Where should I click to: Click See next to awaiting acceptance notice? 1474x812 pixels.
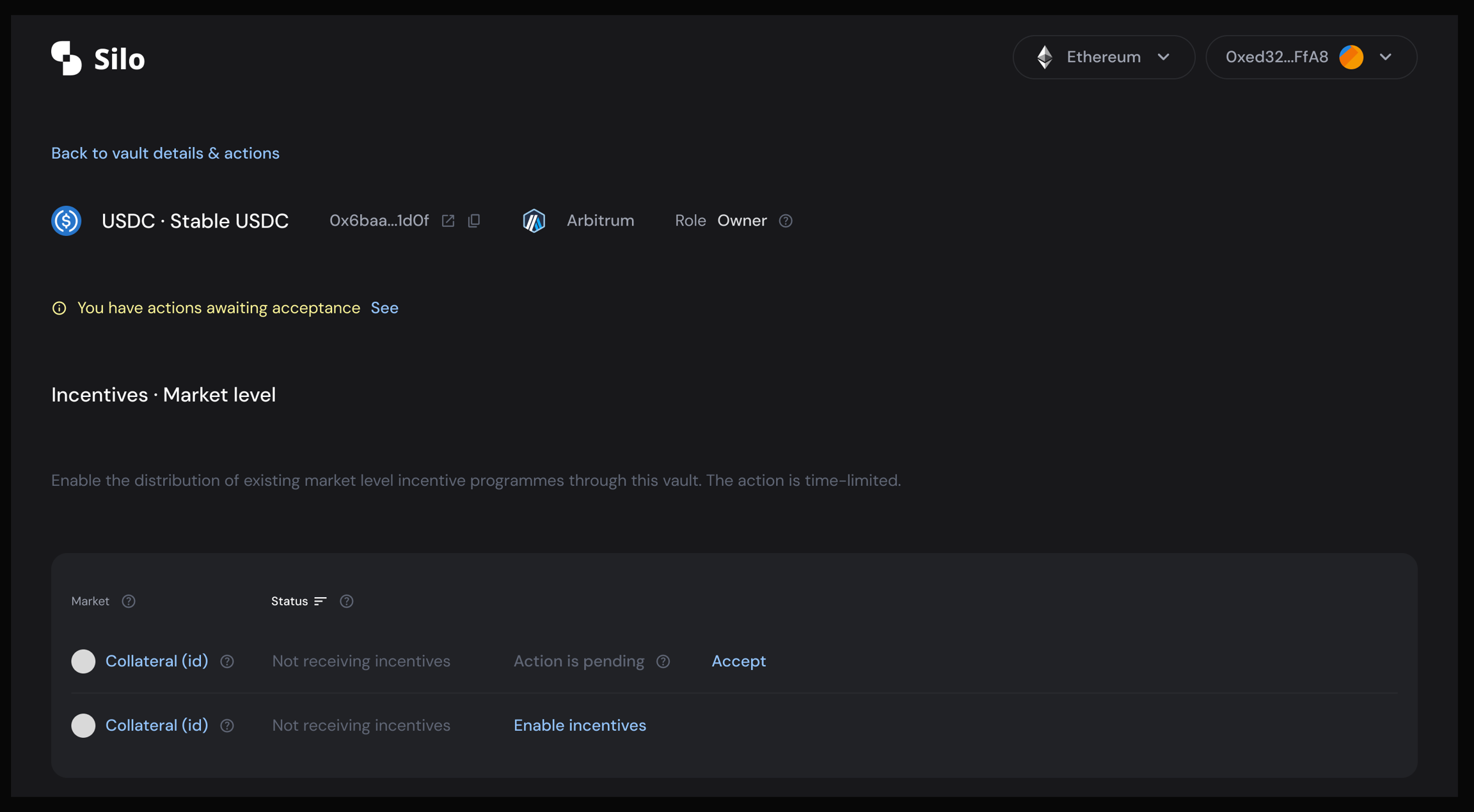pyautogui.click(x=384, y=308)
